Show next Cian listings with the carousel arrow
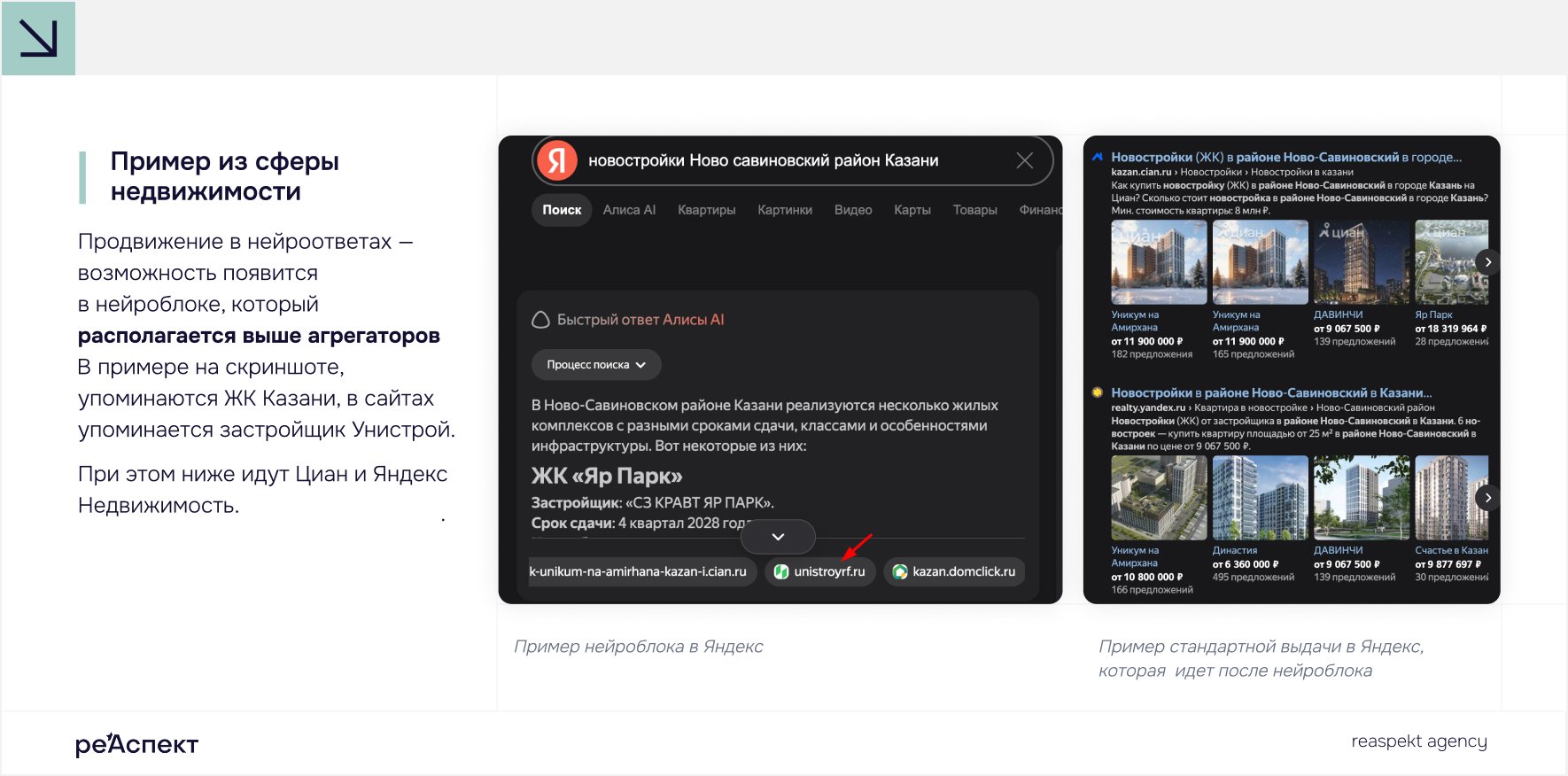Image resolution: width=1568 pixels, height=776 pixels. (1488, 262)
